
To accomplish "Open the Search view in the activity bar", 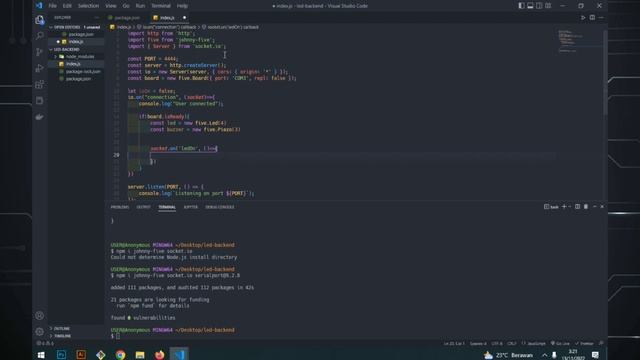I will click(40, 36).
